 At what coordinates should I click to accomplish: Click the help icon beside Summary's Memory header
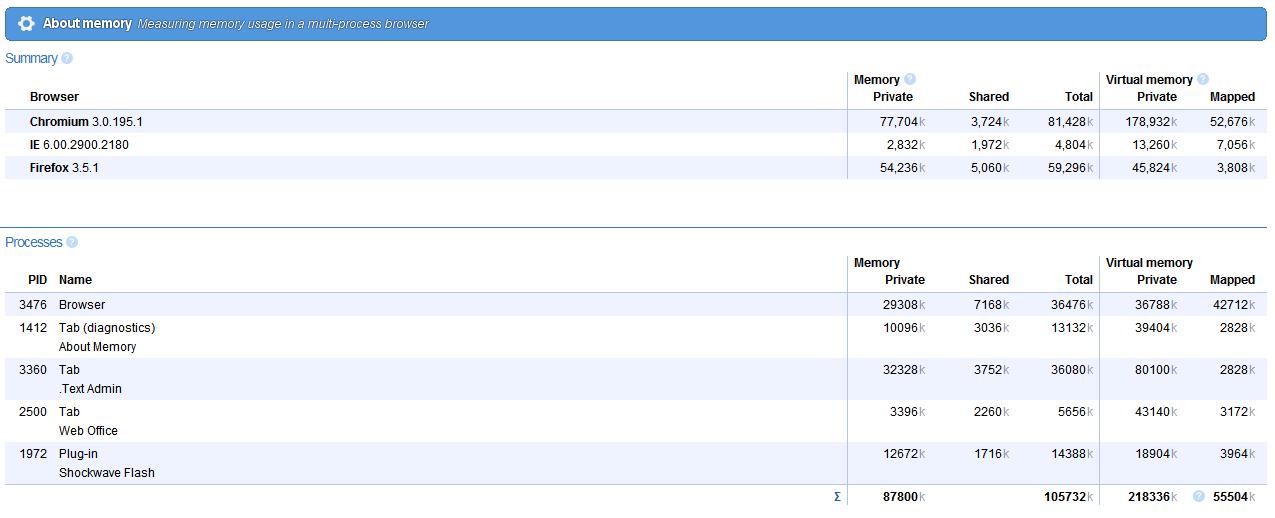(x=910, y=79)
